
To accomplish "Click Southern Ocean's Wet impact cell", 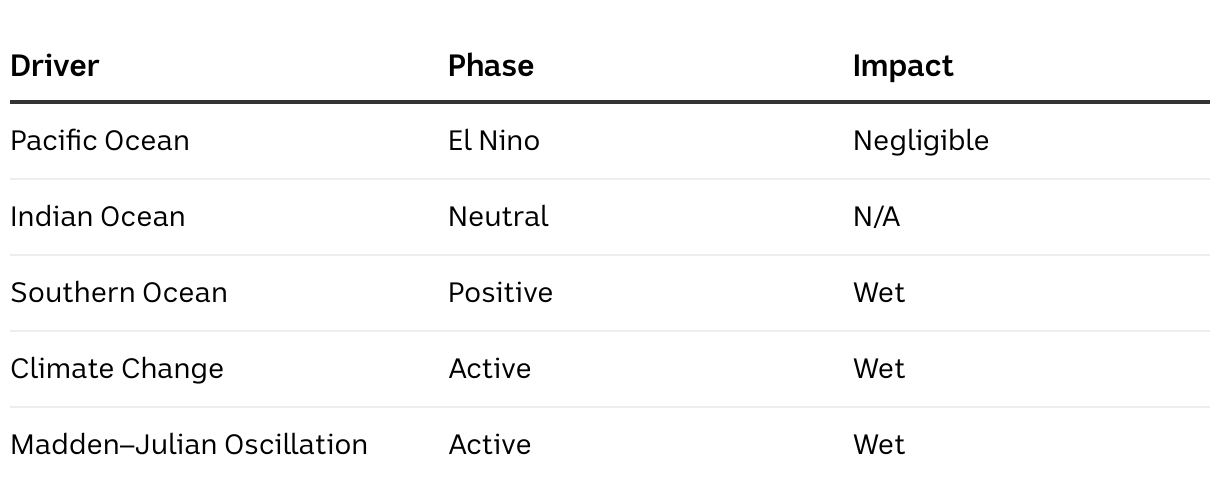I will pos(878,293).
